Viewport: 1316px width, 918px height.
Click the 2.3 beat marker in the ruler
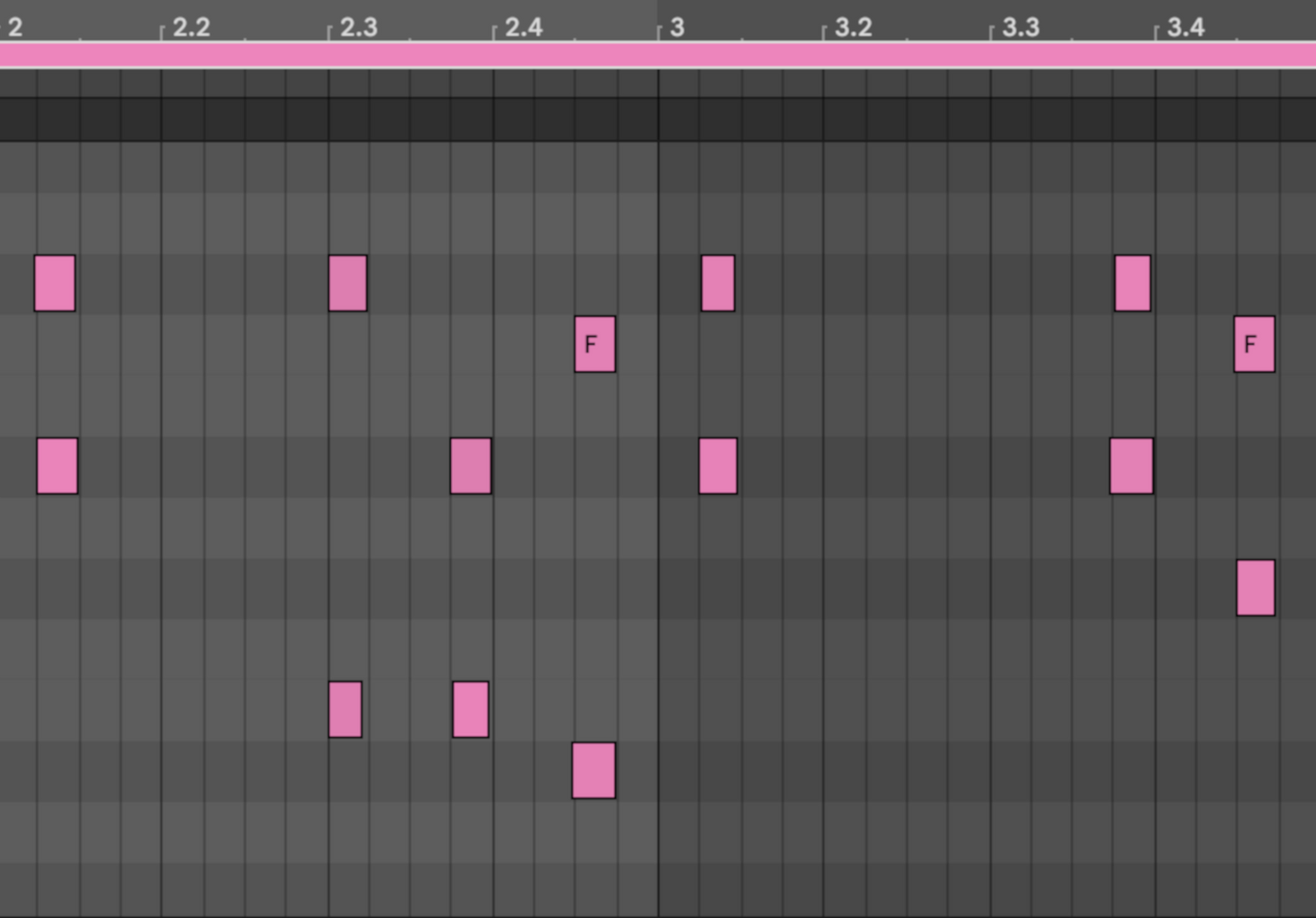[358, 27]
